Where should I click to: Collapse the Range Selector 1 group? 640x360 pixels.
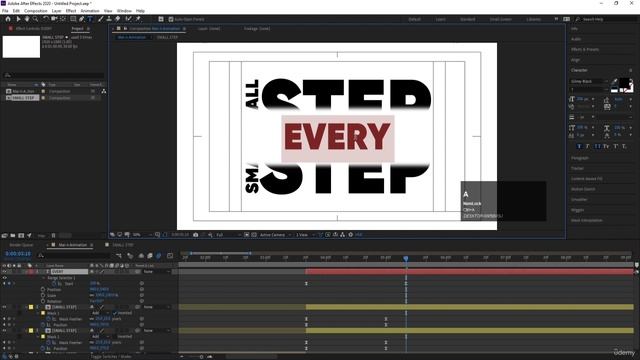(x=44, y=278)
